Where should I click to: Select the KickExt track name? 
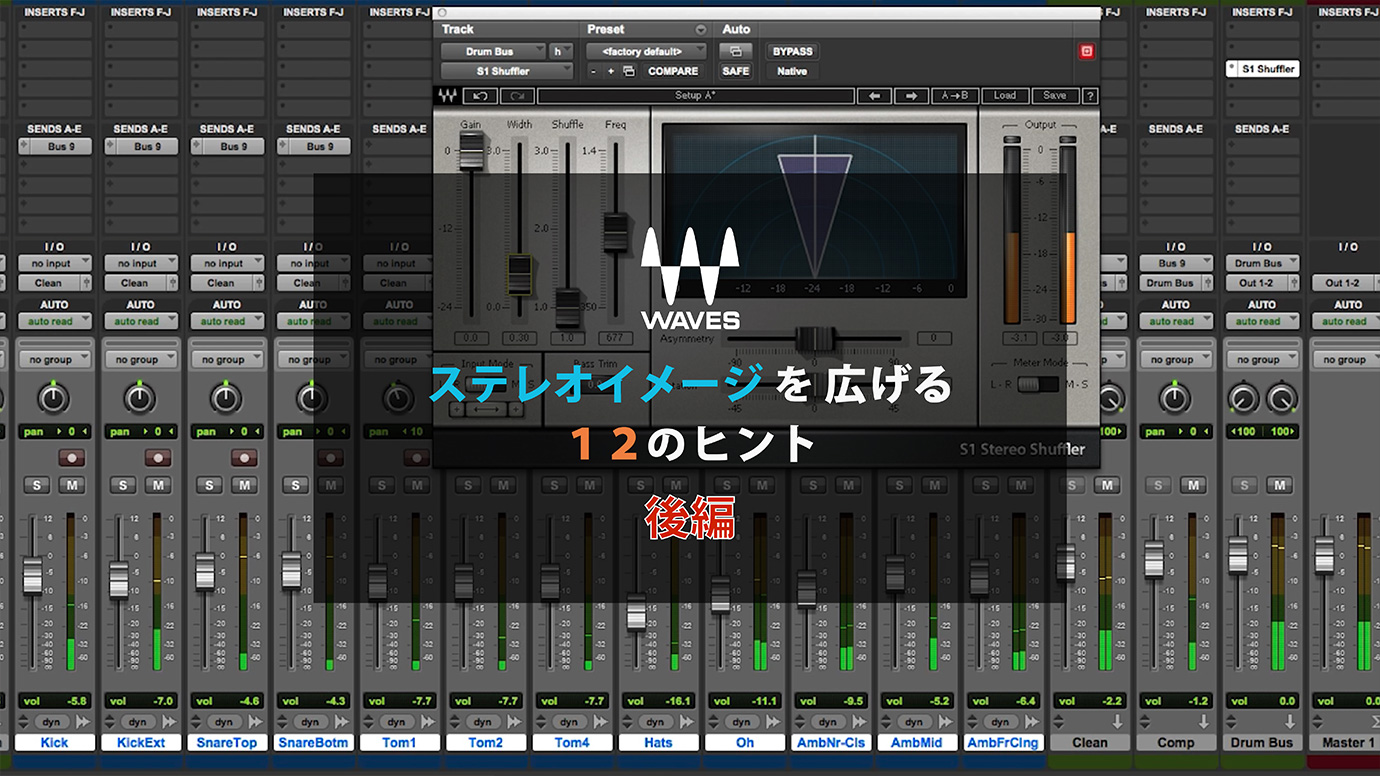140,743
